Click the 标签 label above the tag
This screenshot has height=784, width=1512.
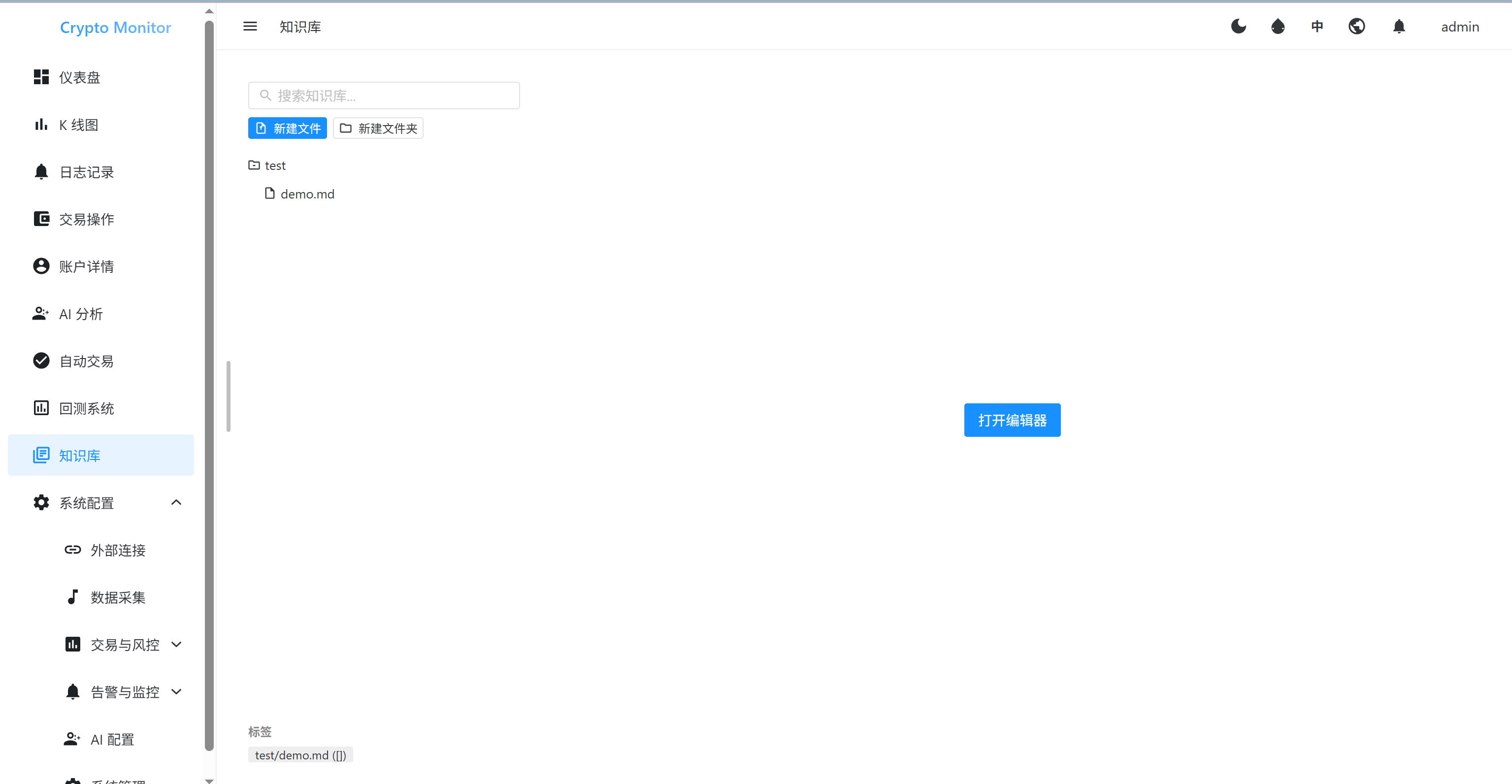pyautogui.click(x=260, y=732)
